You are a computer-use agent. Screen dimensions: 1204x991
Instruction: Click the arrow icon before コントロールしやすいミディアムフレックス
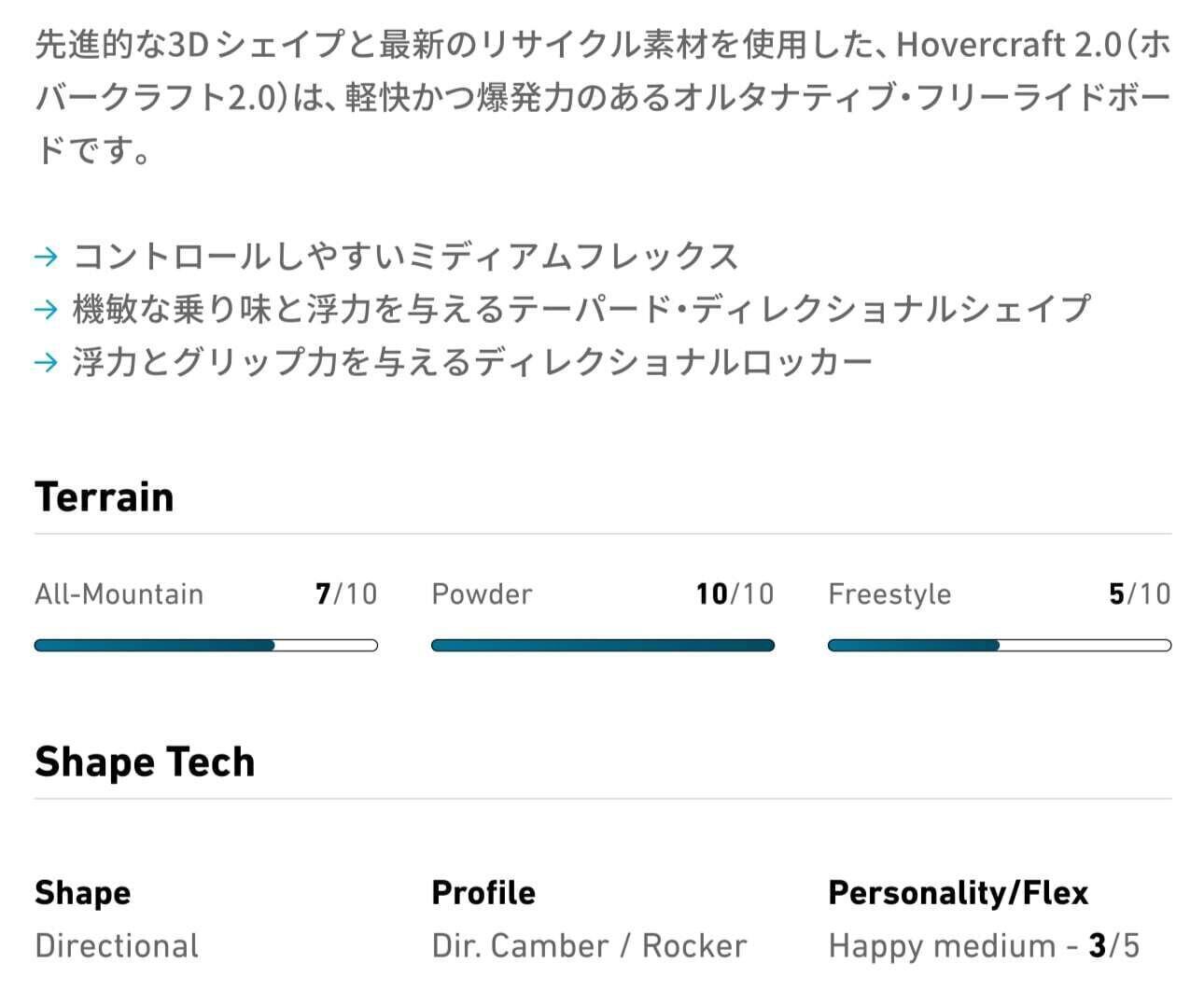pyautogui.click(x=46, y=257)
